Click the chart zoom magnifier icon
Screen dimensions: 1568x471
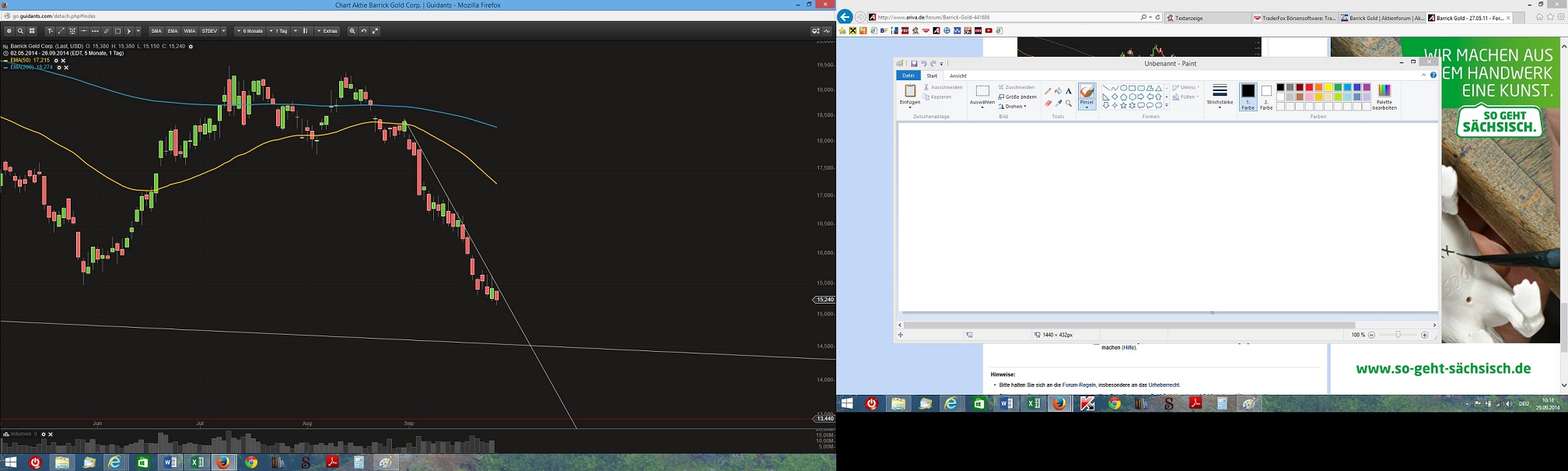(x=352, y=31)
